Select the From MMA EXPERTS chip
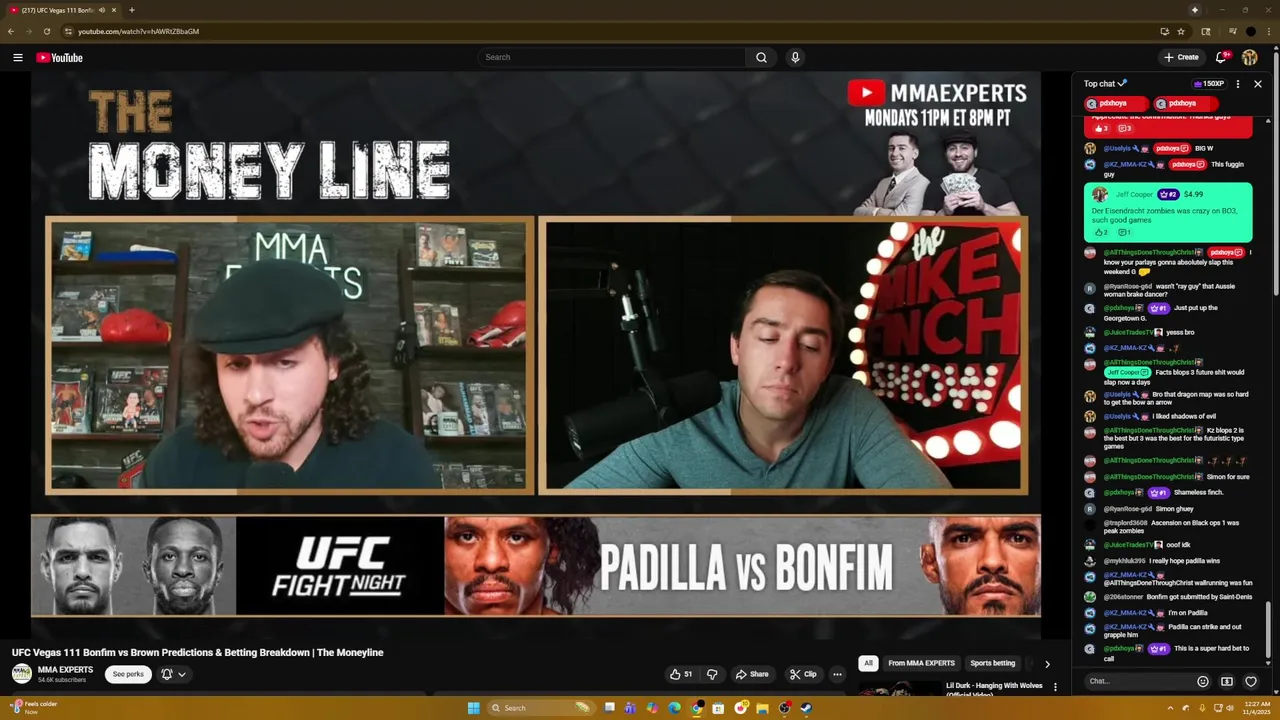The height and width of the screenshot is (720, 1280). pyautogui.click(x=921, y=663)
